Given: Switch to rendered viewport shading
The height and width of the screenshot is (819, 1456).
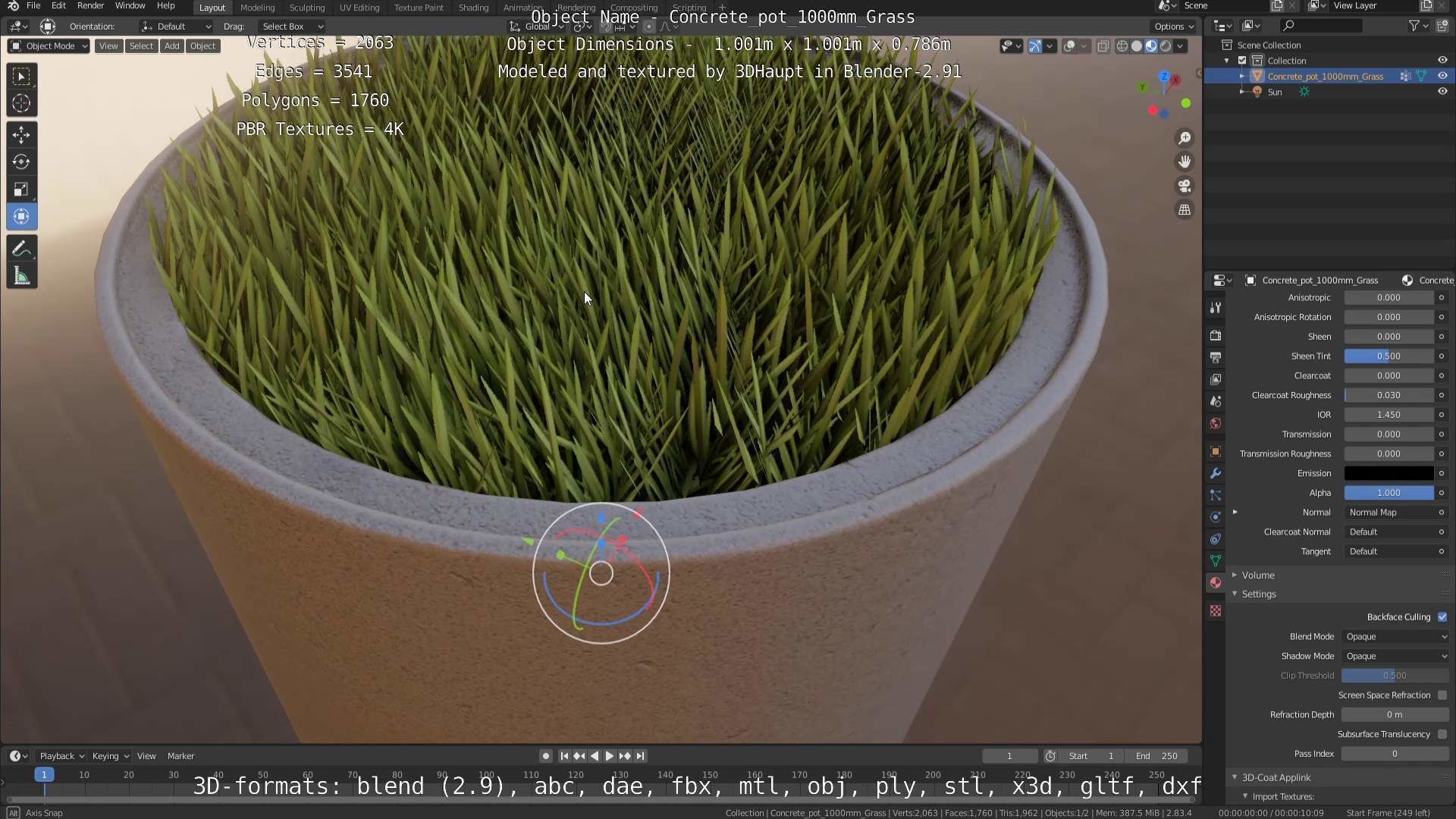Looking at the screenshot, I should (x=1166, y=46).
